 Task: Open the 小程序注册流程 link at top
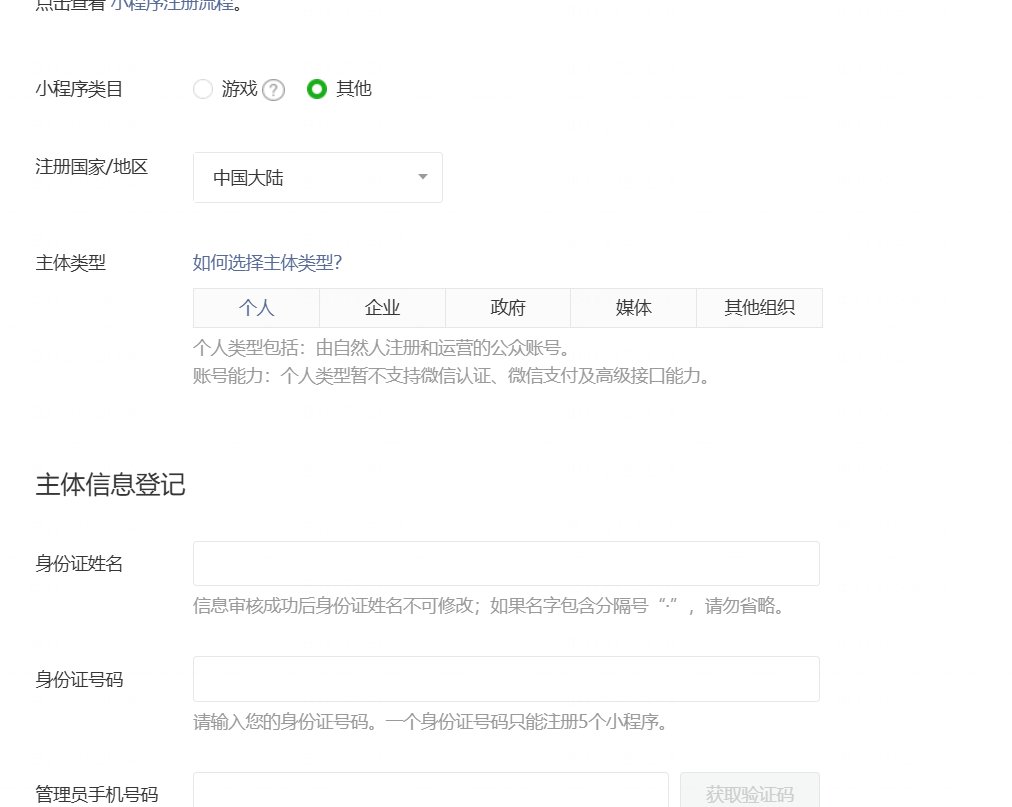(x=172, y=5)
